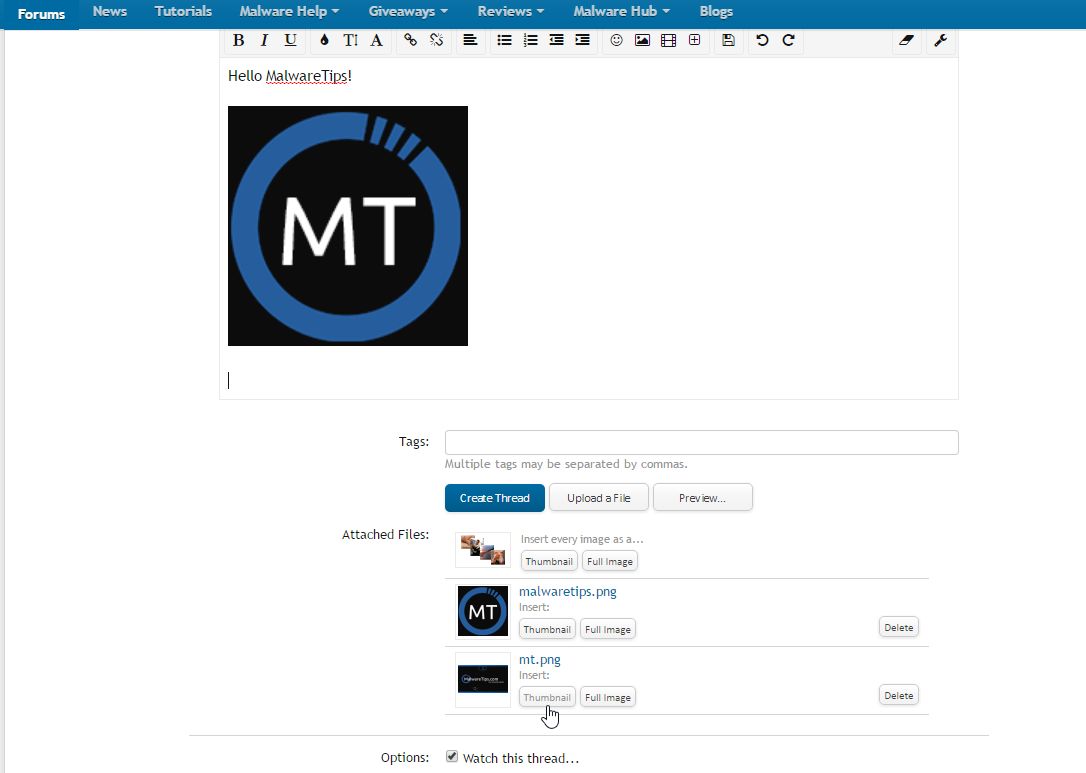
Task: Remove link with the unlink icon
Action: point(436,40)
